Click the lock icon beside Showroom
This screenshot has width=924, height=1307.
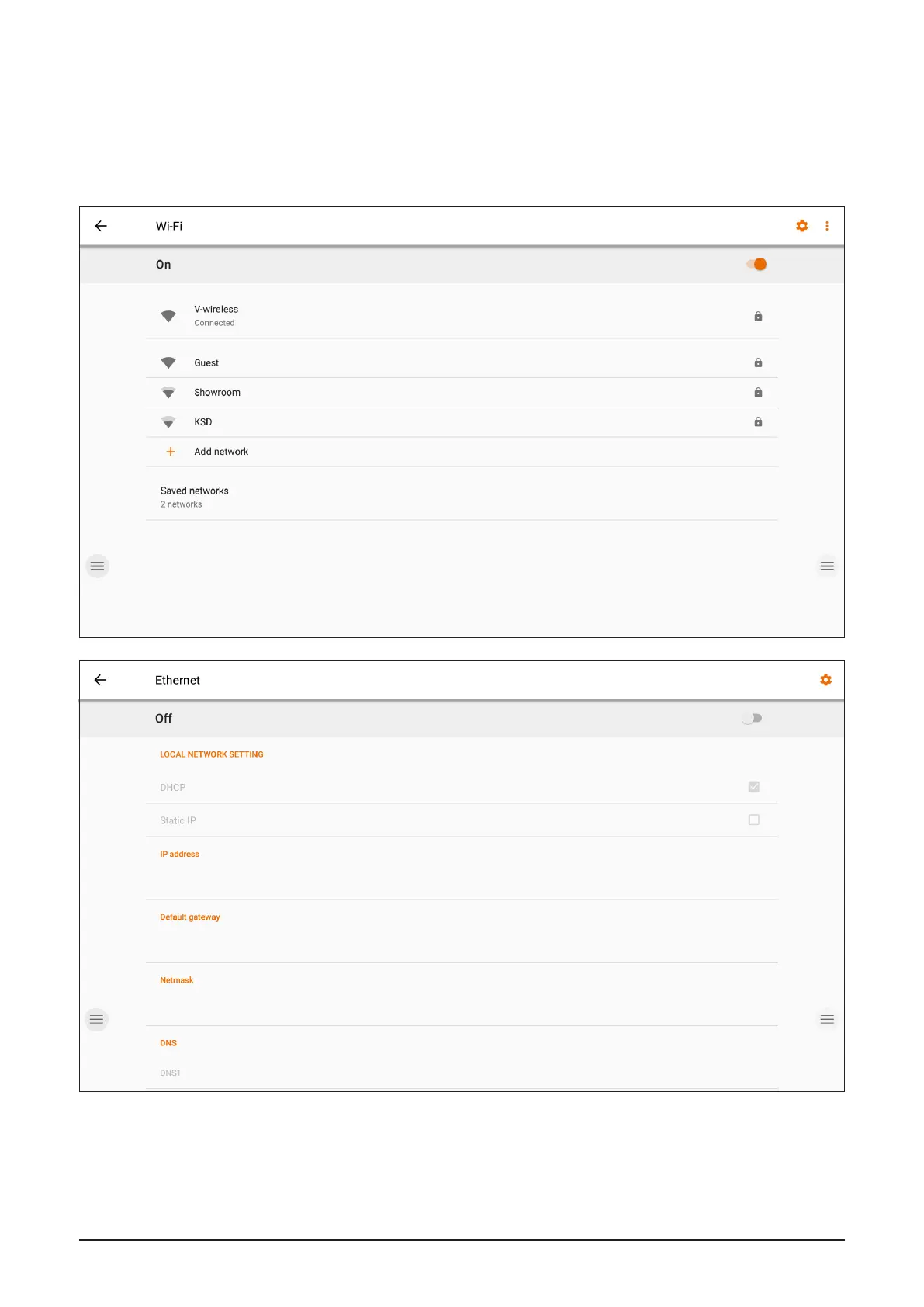[758, 393]
